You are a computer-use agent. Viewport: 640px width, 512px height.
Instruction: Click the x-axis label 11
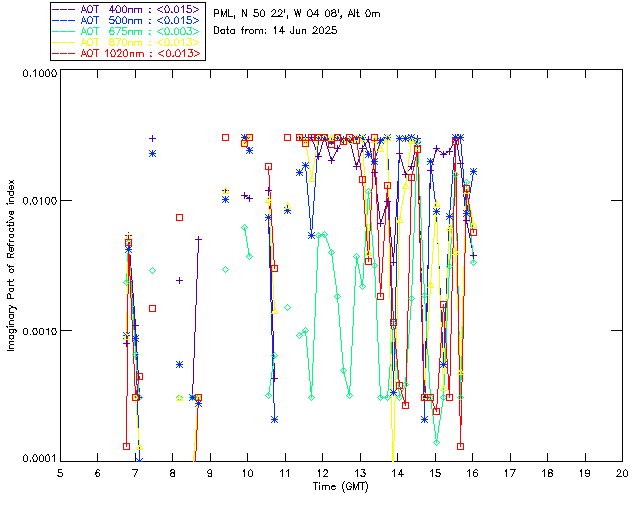(285, 473)
